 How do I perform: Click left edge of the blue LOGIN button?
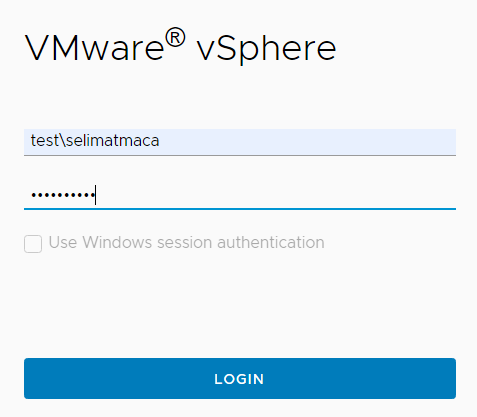(x=30, y=378)
